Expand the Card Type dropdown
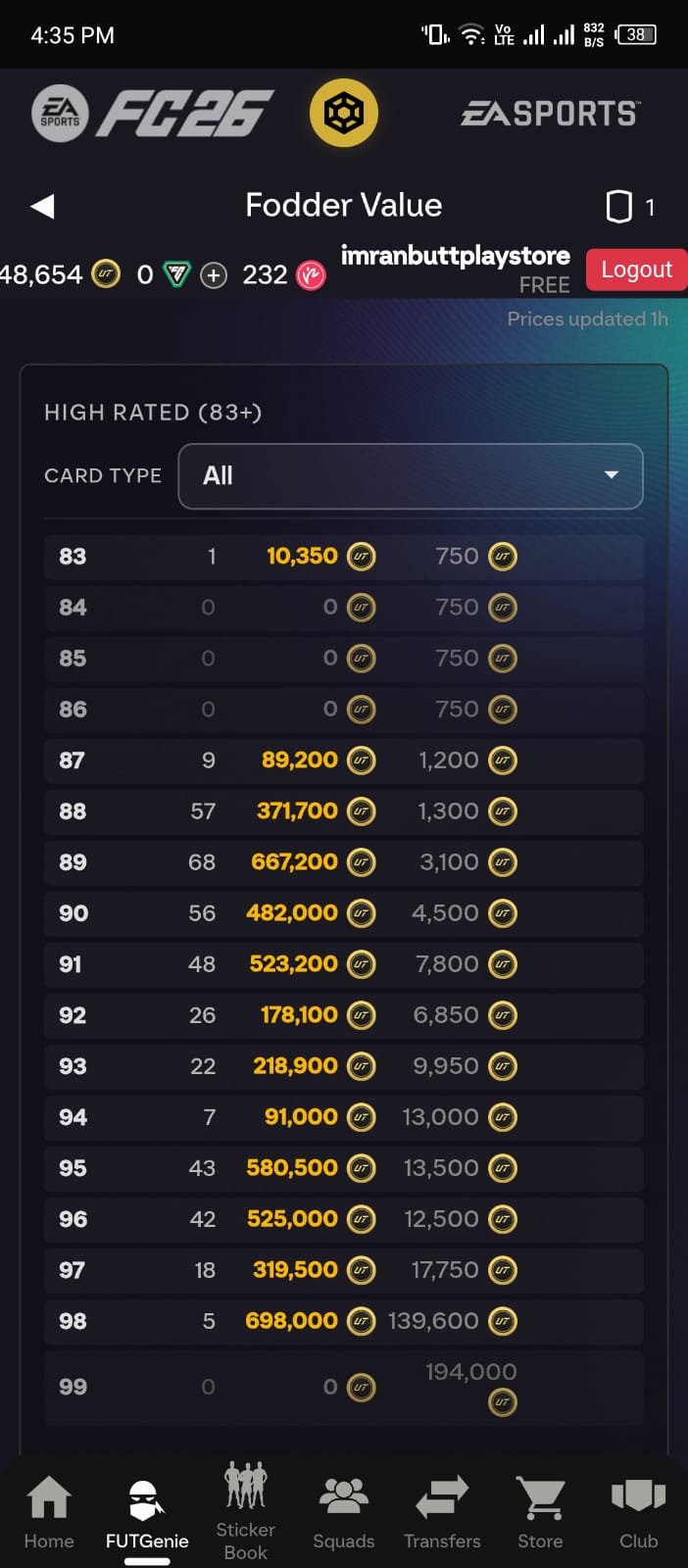This screenshot has width=688, height=1568. pyautogui.click(x=411, y=476)
